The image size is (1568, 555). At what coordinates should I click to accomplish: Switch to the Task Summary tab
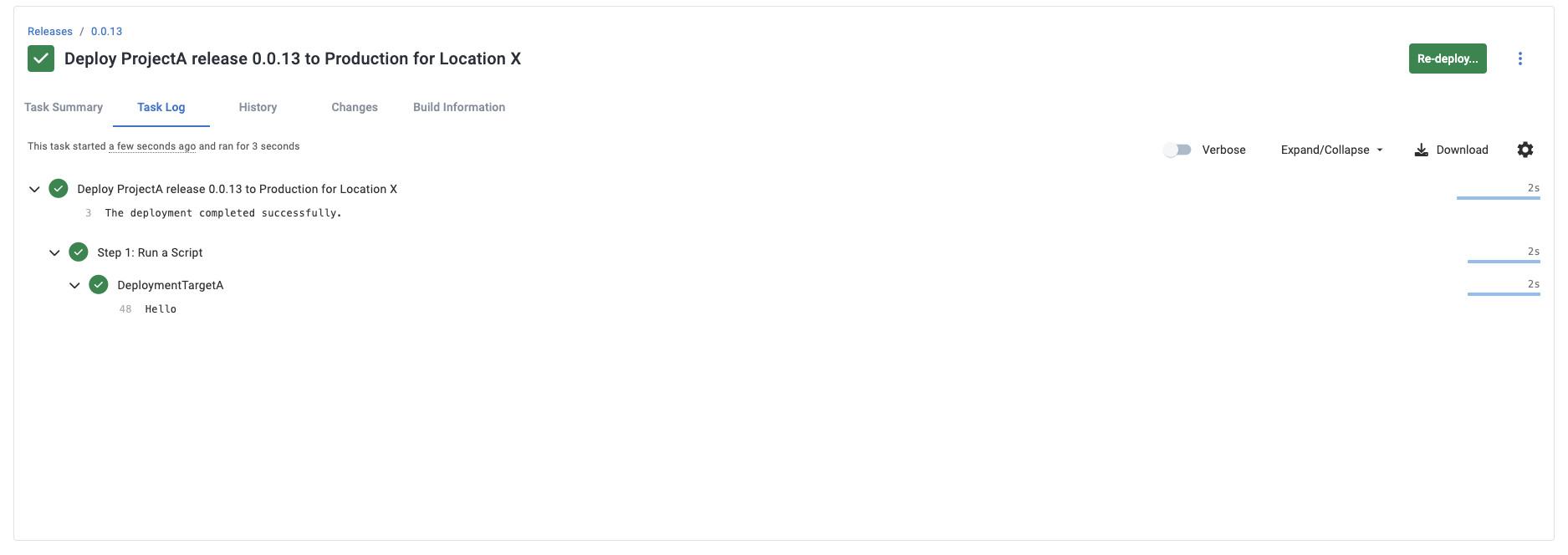pyautogui.click(x=64, y=107)
